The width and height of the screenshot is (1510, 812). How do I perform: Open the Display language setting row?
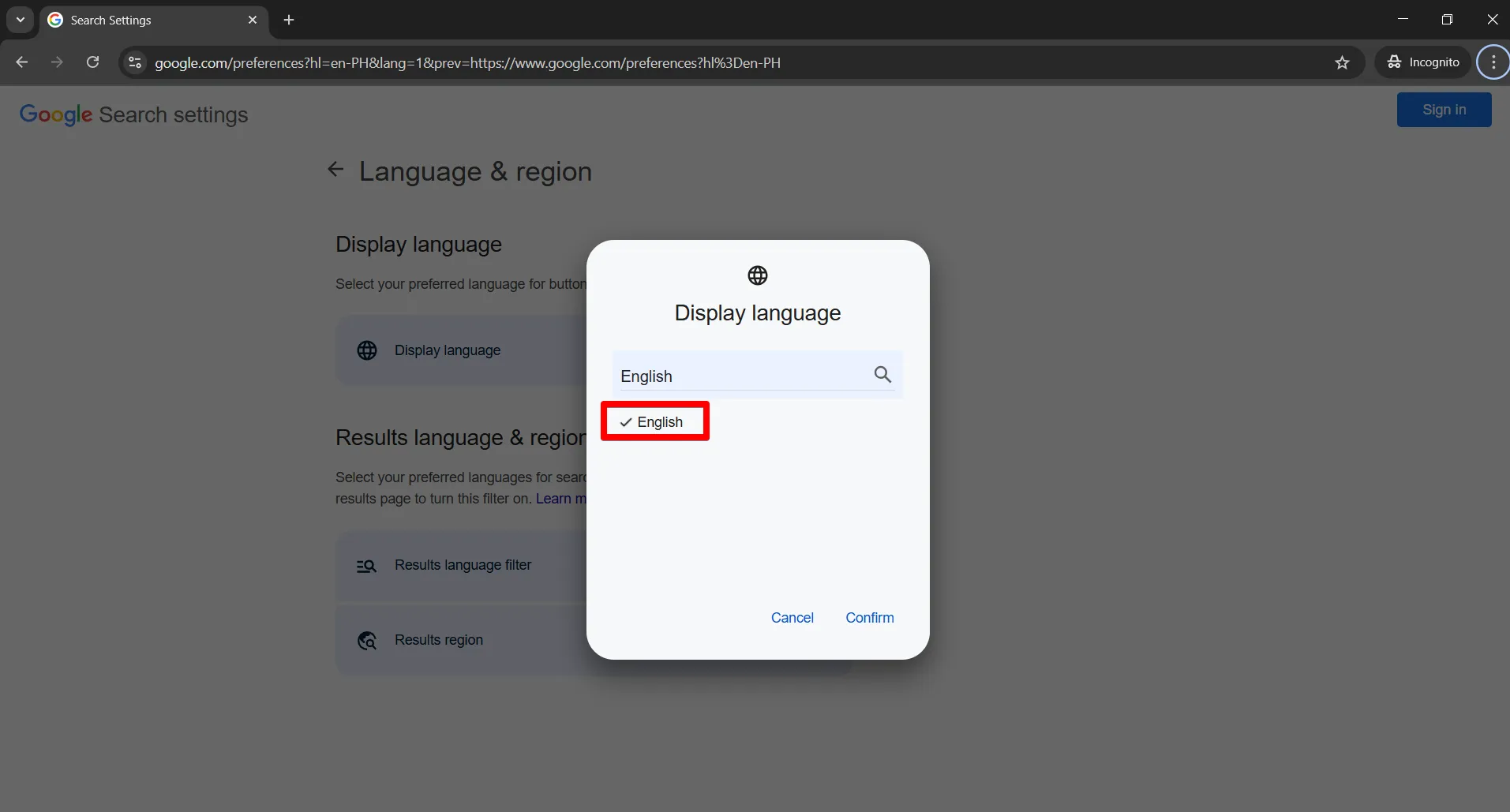tap(462, 350)
